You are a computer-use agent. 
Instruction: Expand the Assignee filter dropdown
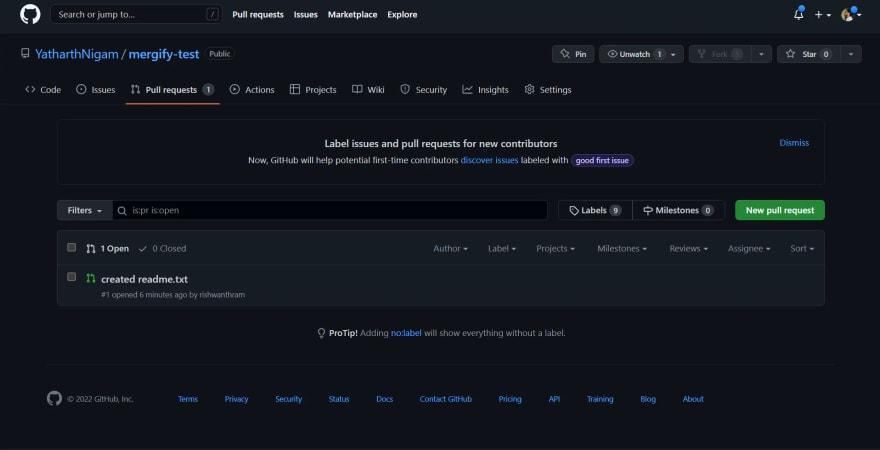pyautogui.click(x=749, y=249)
